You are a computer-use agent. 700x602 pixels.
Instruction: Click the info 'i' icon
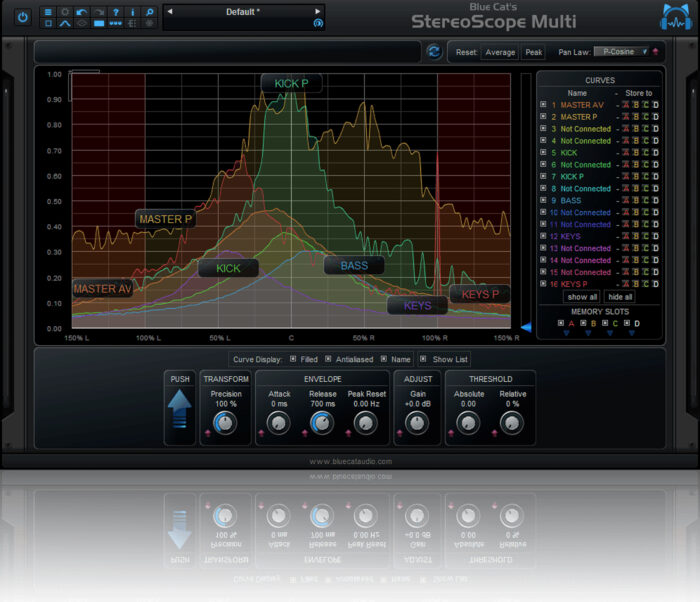[133, 12]
